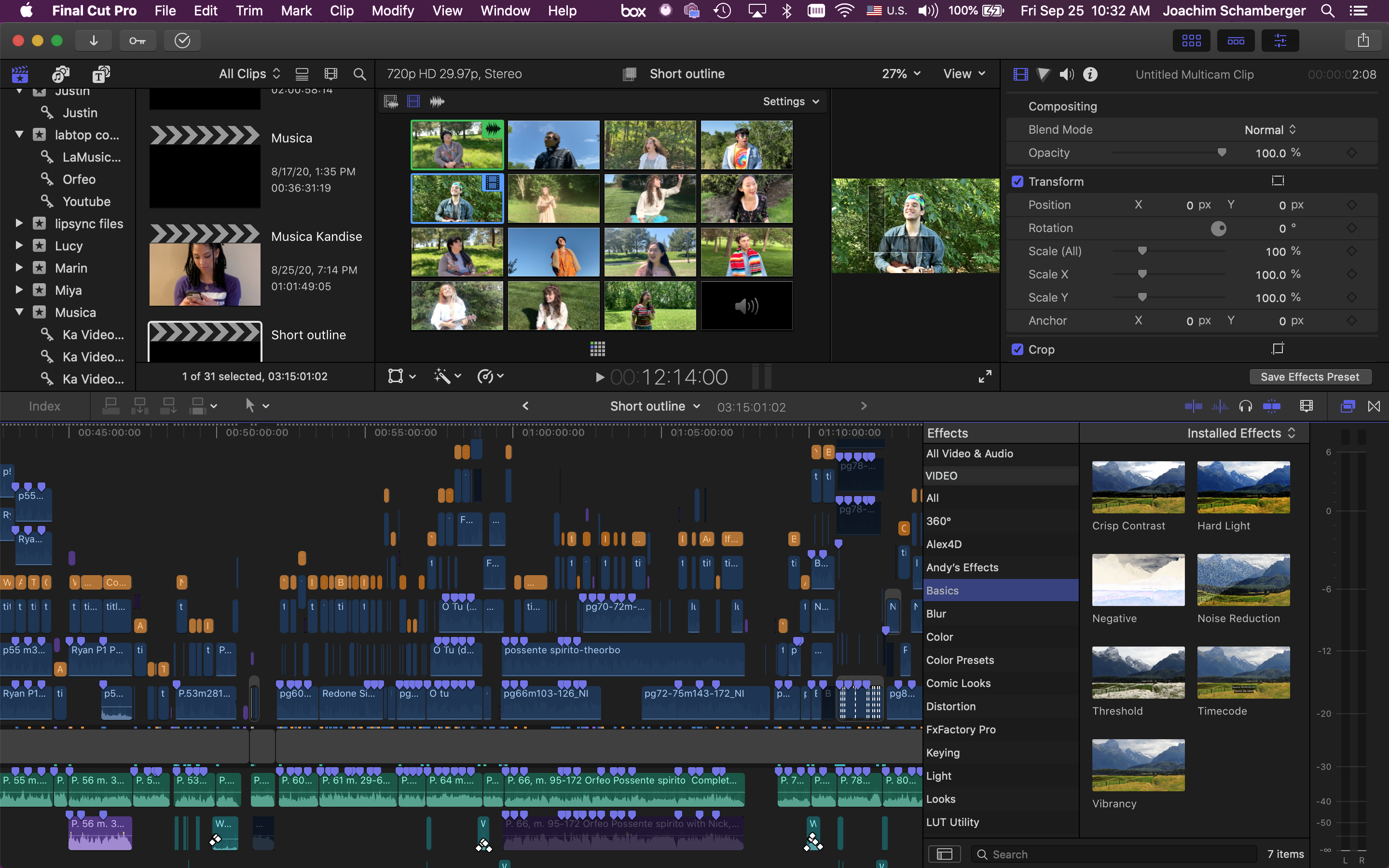Show the Libraries sidebar clapper icon
The image size is (1389, 868).
coord(20,74)
